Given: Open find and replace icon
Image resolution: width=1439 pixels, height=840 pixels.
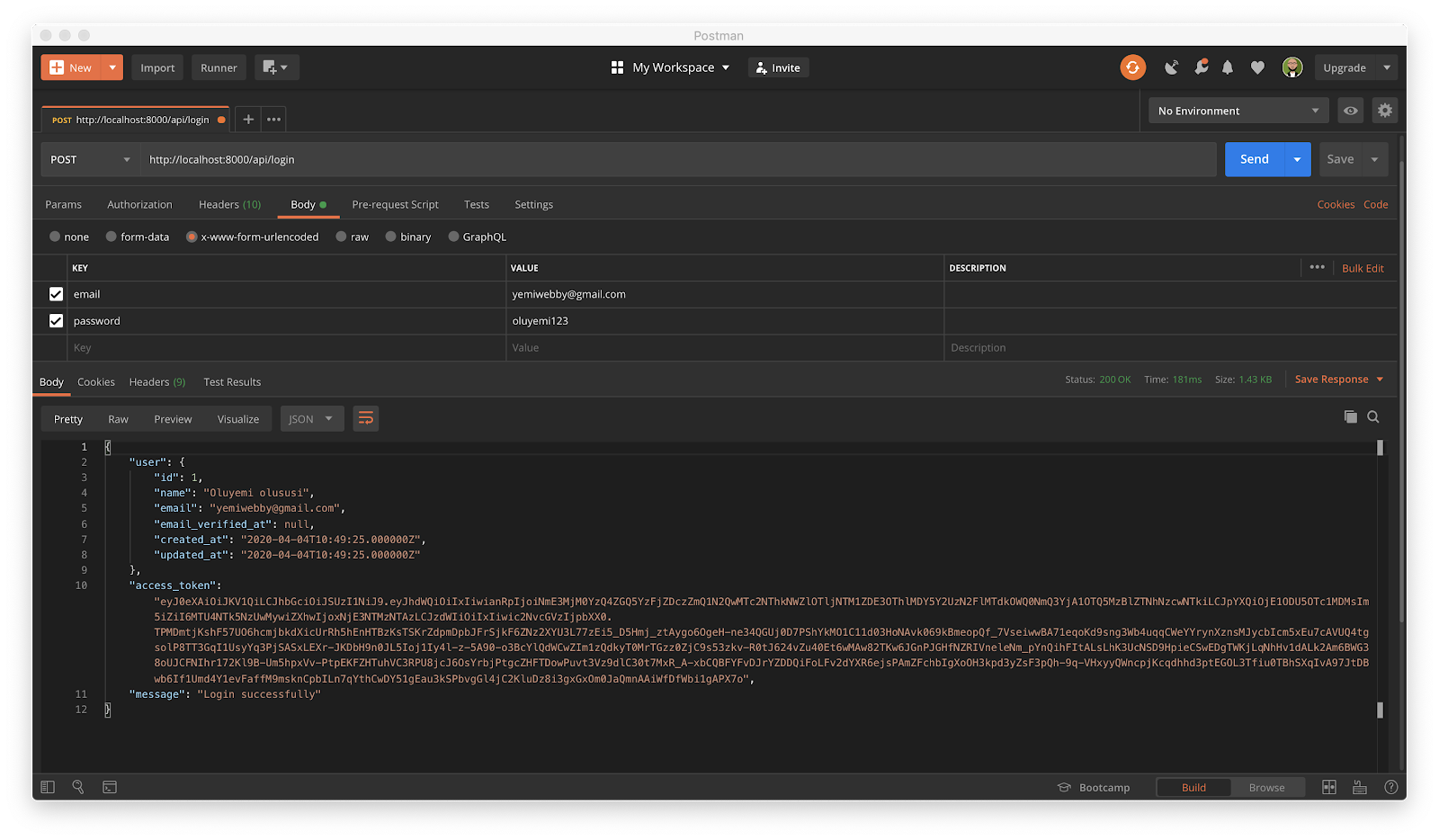Looking at the screenshot, I should (x=78, y=787).
